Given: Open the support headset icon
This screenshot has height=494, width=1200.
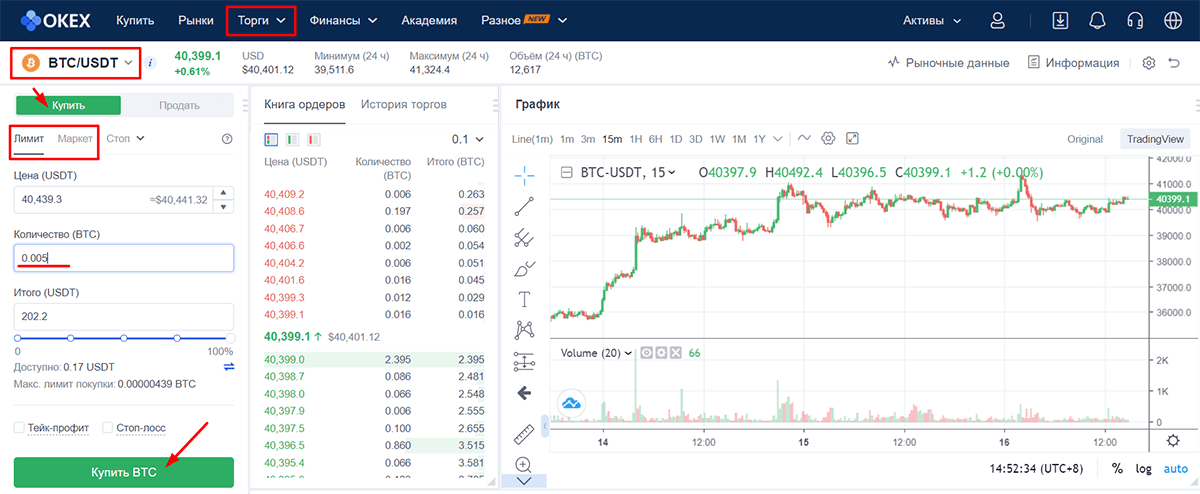Looking at the screenshot, I should (1135, 20).
